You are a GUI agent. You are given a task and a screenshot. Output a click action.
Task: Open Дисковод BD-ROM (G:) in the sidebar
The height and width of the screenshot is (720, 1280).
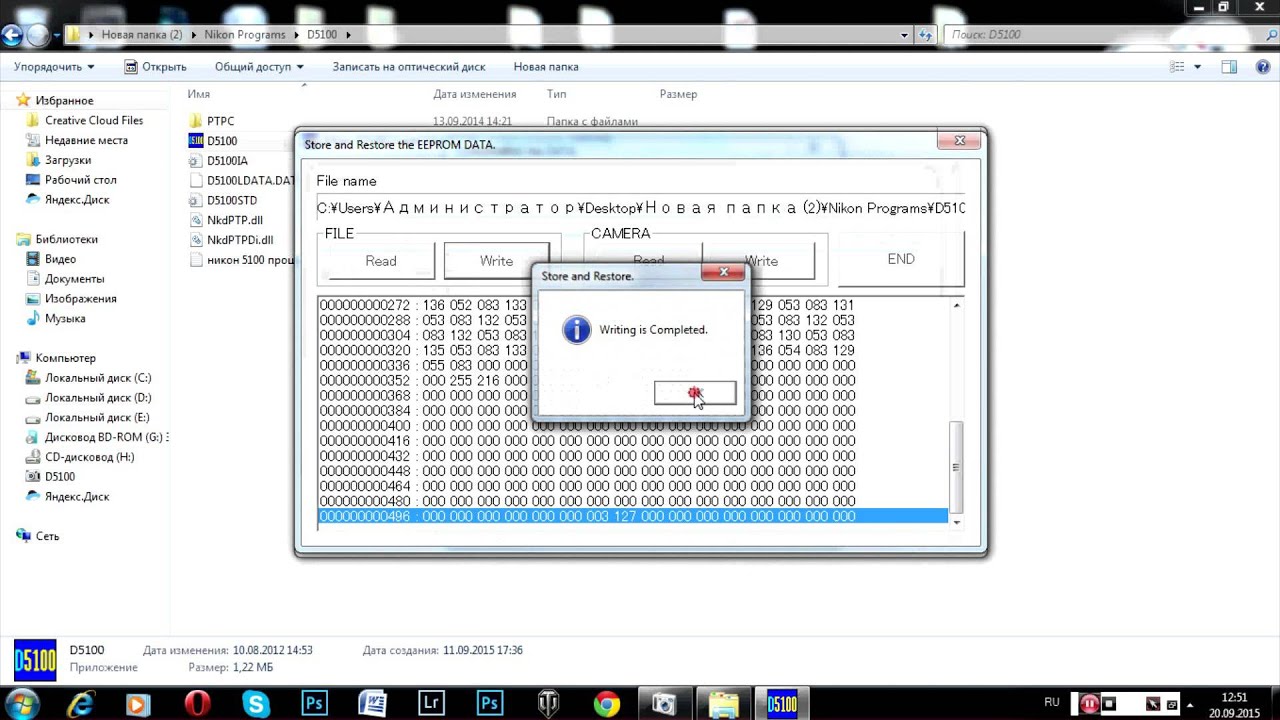click(x=106, y=437)
